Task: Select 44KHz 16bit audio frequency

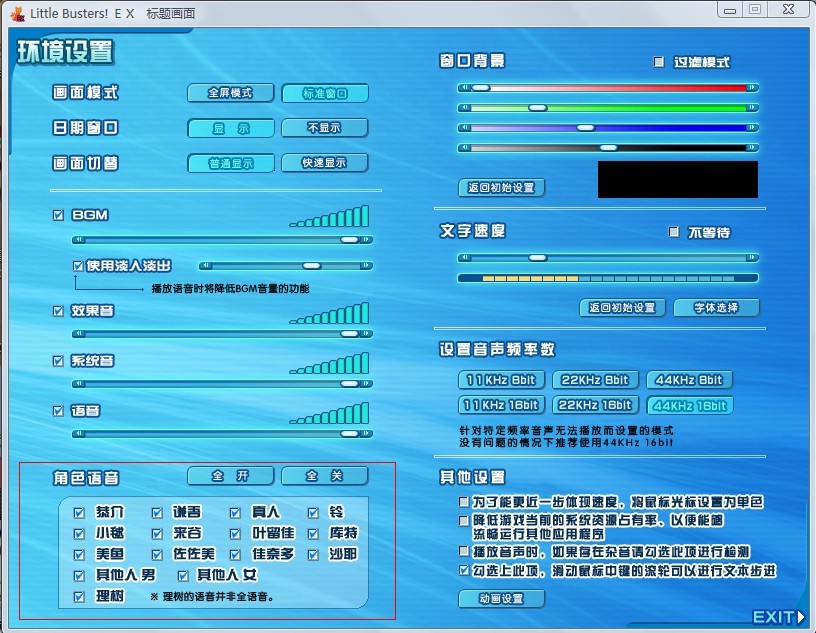Action: click(690, 406)
